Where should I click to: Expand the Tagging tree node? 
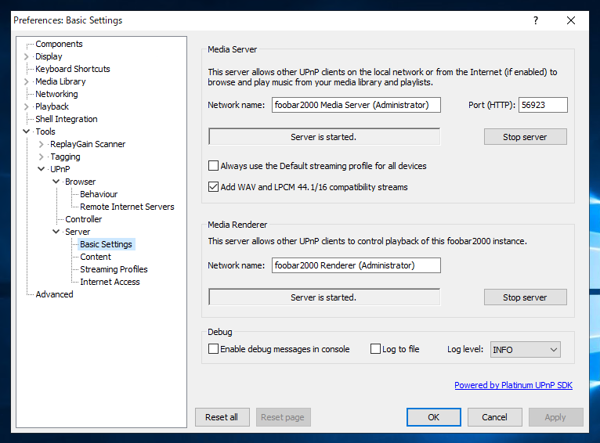click(41, 157)
